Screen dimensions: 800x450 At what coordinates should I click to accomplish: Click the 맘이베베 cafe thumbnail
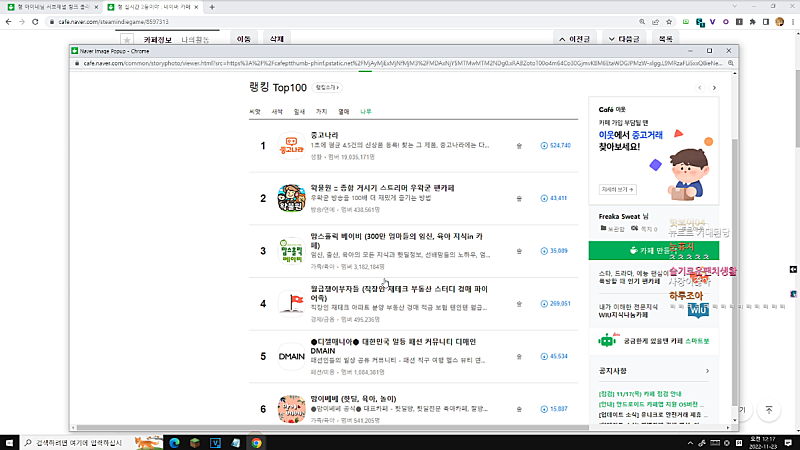pos(291,409)
